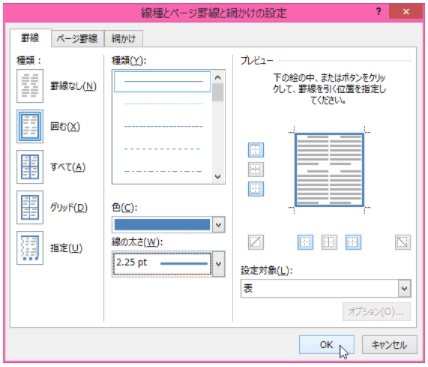428x367 pixels.
Task: Choose the dash-dot line style
Action: coord(162,171)
